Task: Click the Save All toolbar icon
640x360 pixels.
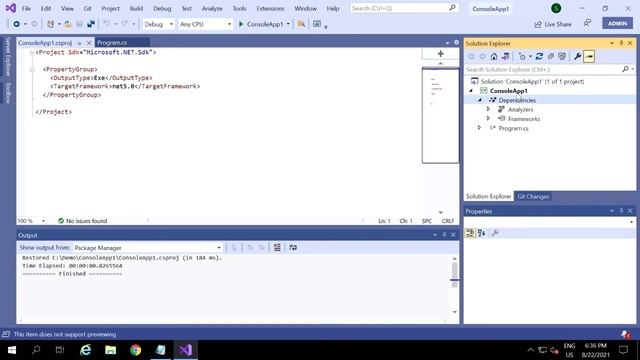Action: 91,24
